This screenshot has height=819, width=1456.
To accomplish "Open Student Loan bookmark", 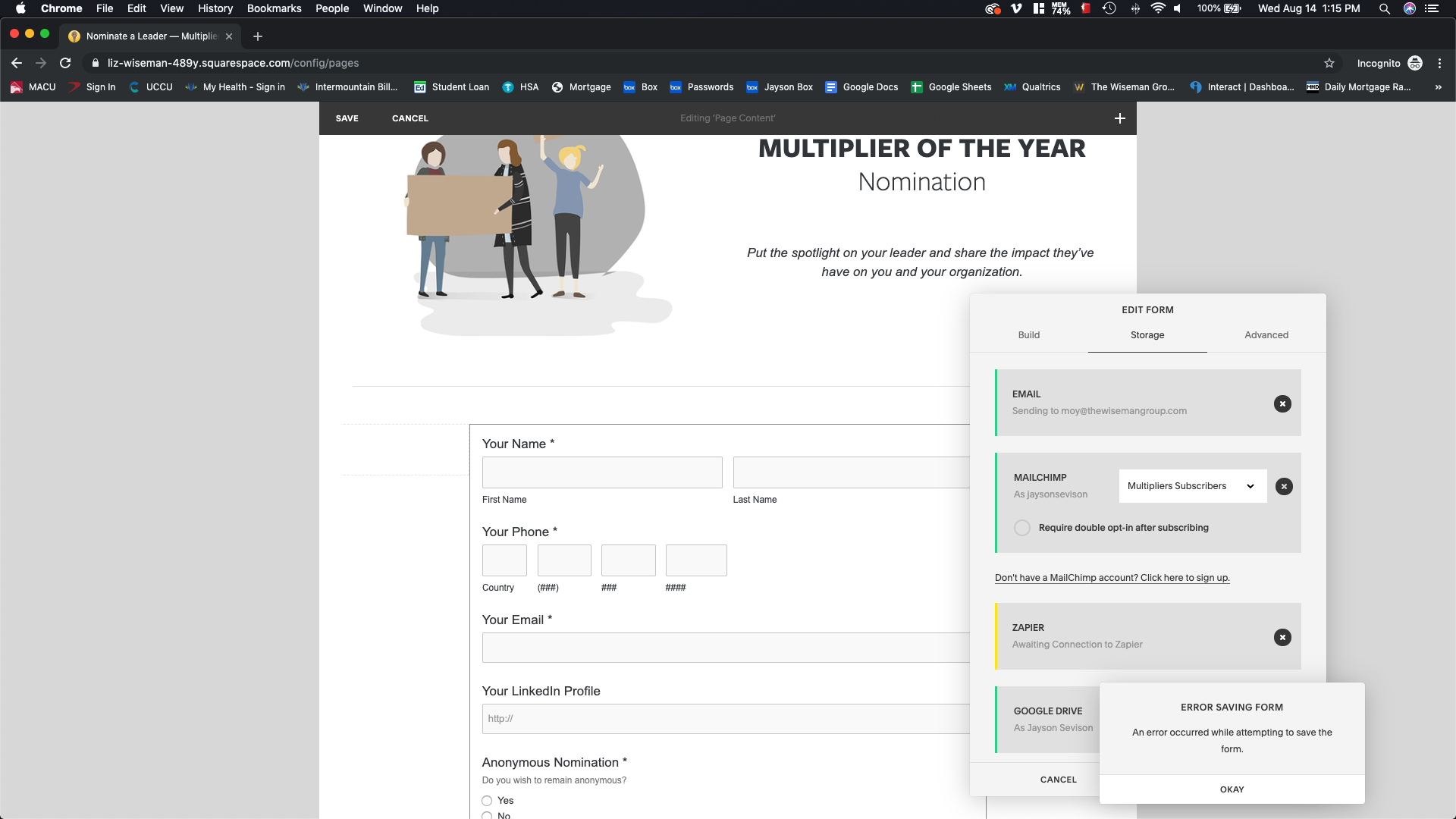I will (451, 87).
